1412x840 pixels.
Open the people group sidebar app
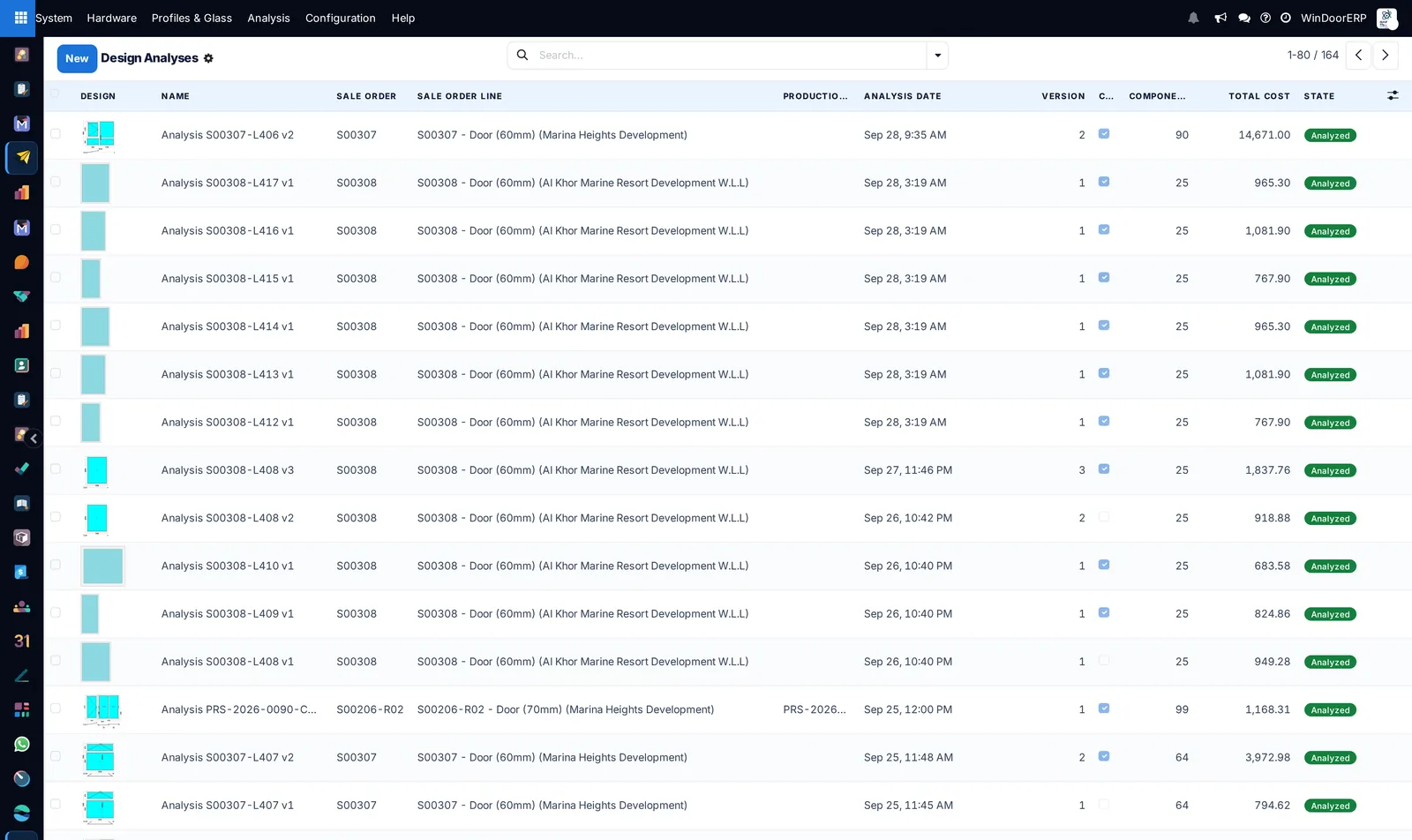(x=22, y=606)
